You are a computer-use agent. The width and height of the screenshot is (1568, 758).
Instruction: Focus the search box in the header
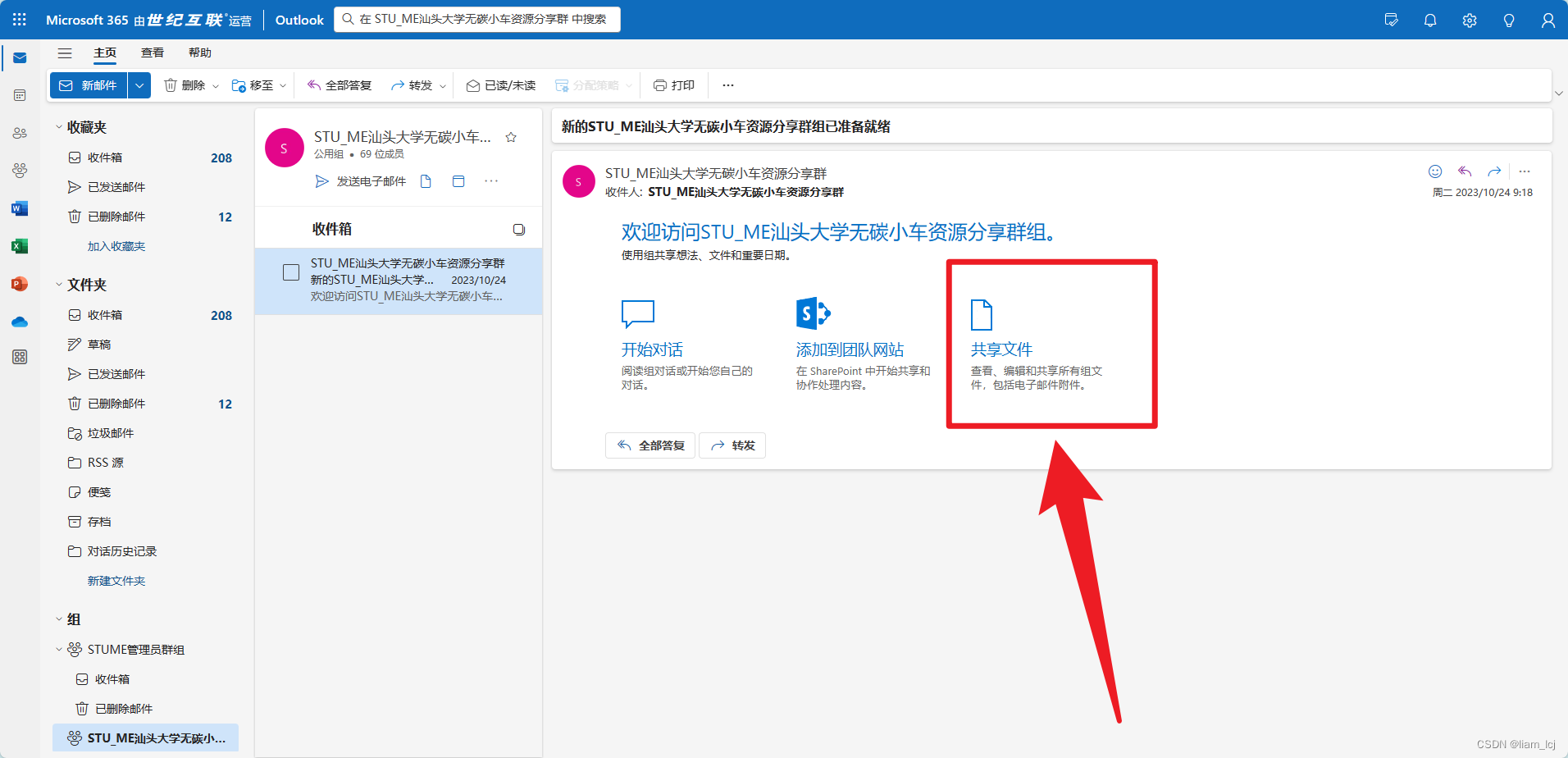[x=477, y=20]
